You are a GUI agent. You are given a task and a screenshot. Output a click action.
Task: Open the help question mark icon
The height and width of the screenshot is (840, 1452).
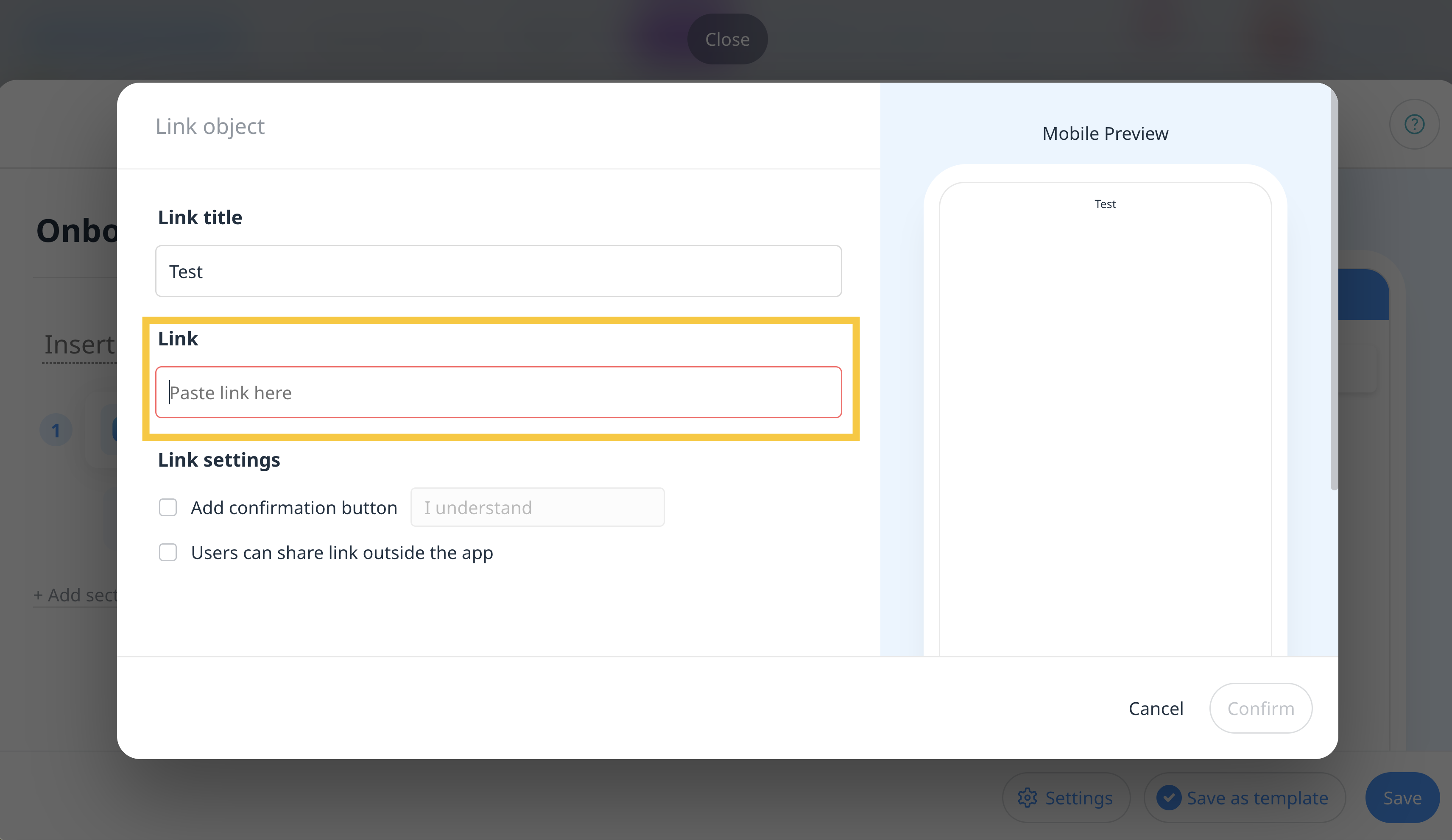1415,124
